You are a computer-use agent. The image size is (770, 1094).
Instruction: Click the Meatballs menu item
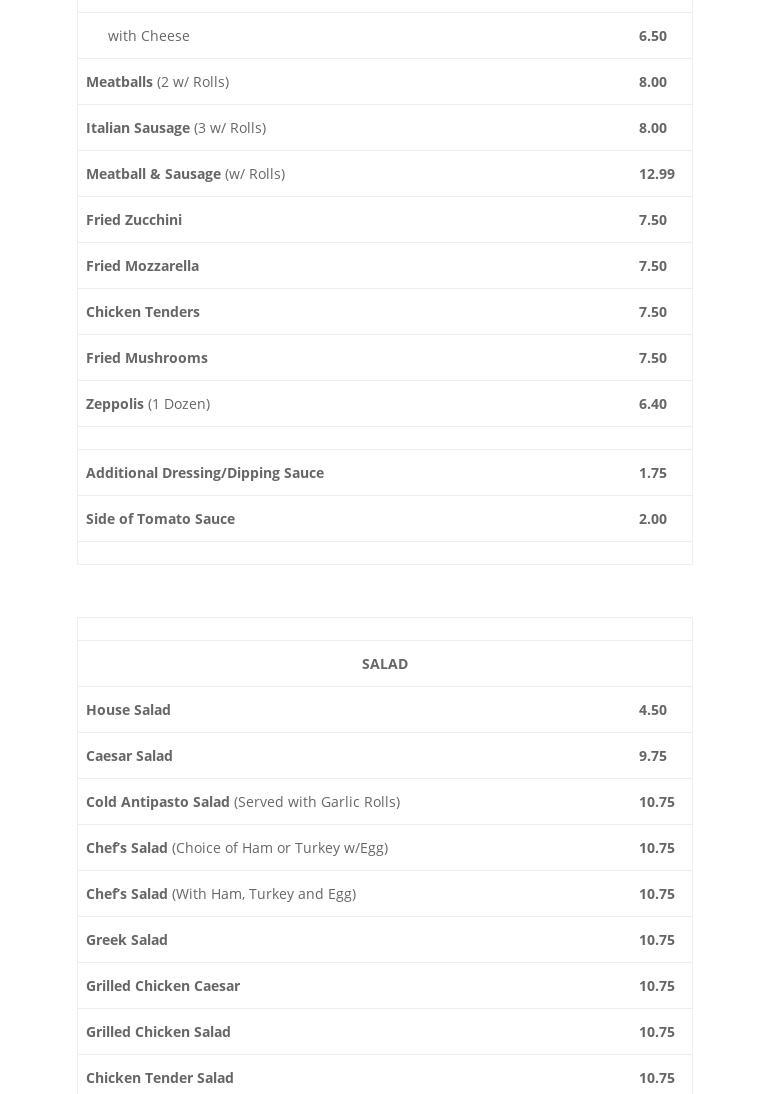119,82
